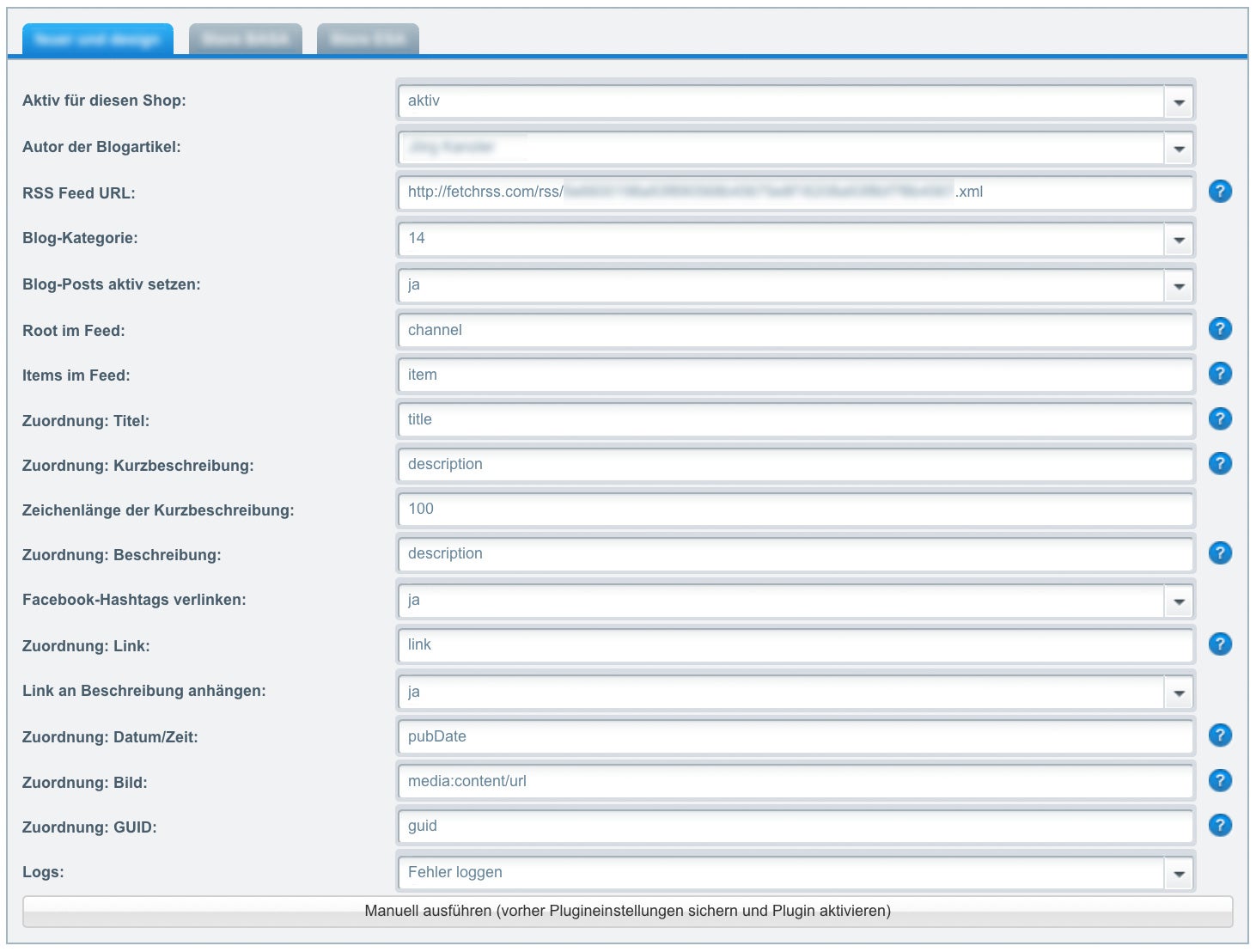Click Manuell ausführen button
Screen dimensions: 1256x952
(628, 911)
